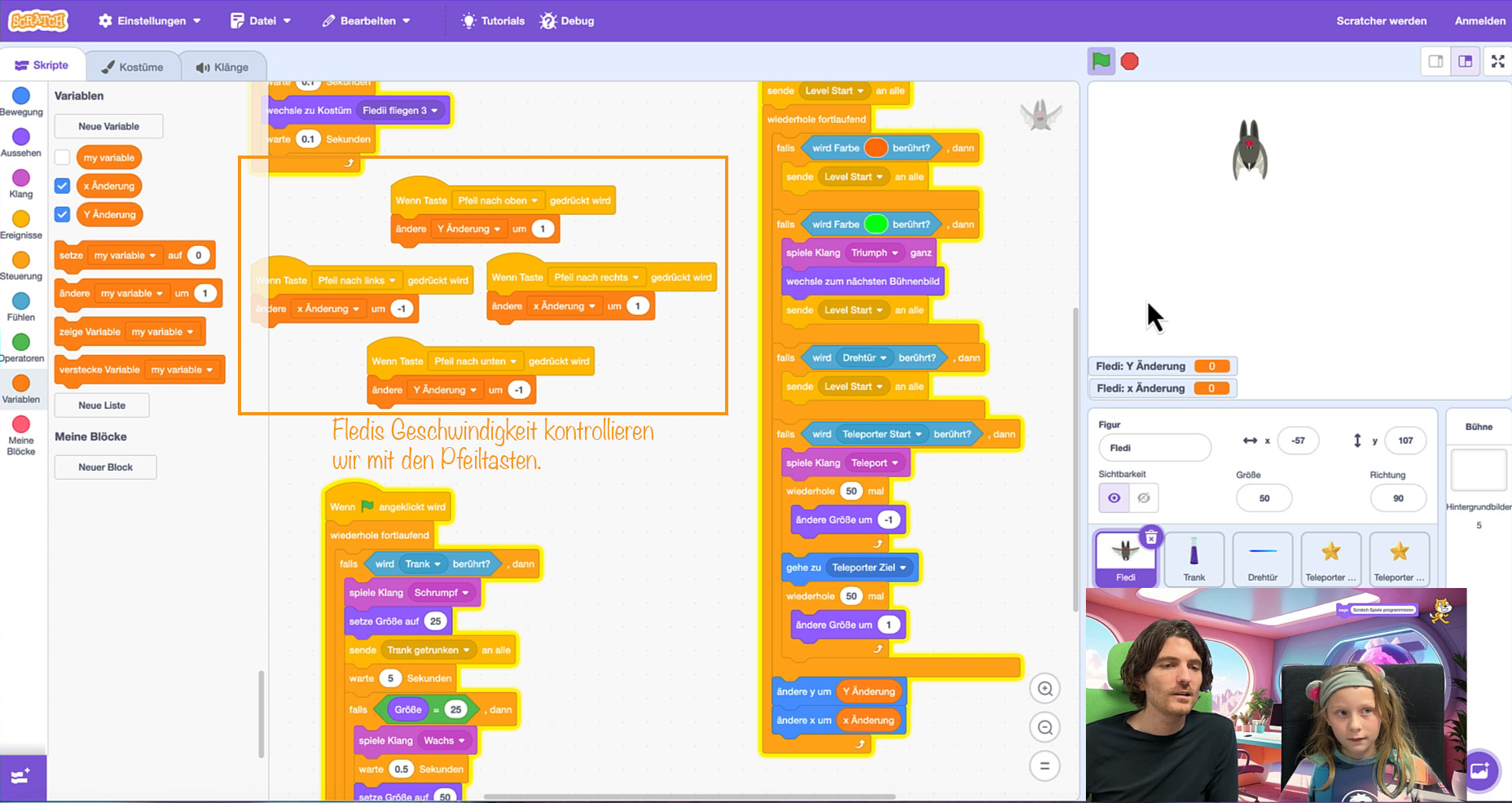Image resolution: width=1512 pixels, height=803 pixels.
Task: Click the Scratcher werden link
Action: pos(1381,20)
